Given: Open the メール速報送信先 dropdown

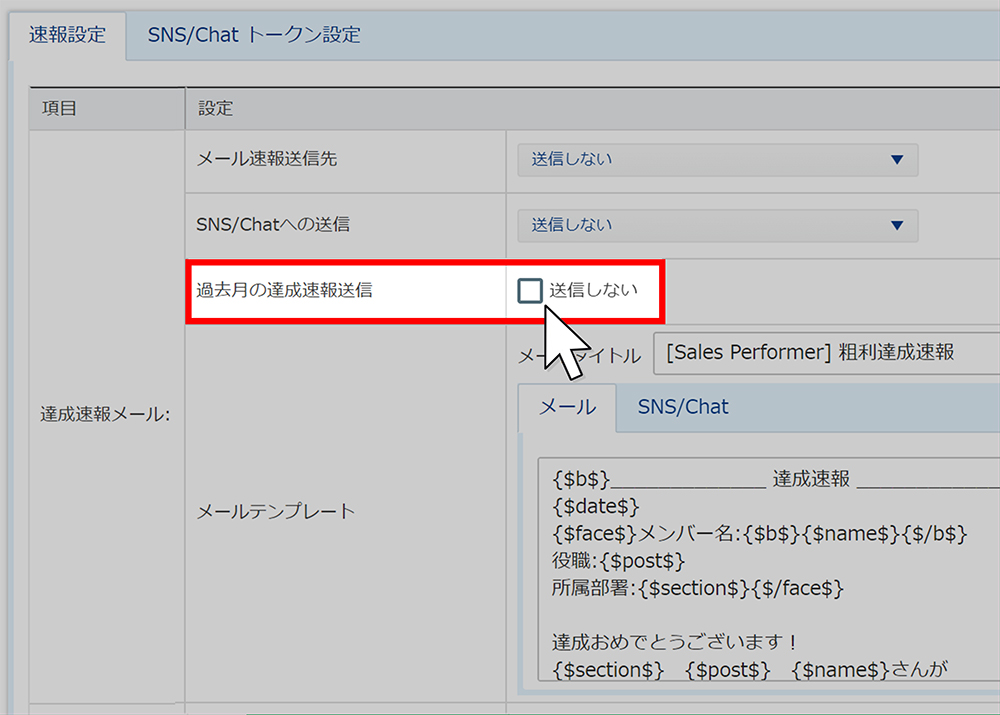Looking at the screenshot, I should pyautogui.click(x=716, y=160).
